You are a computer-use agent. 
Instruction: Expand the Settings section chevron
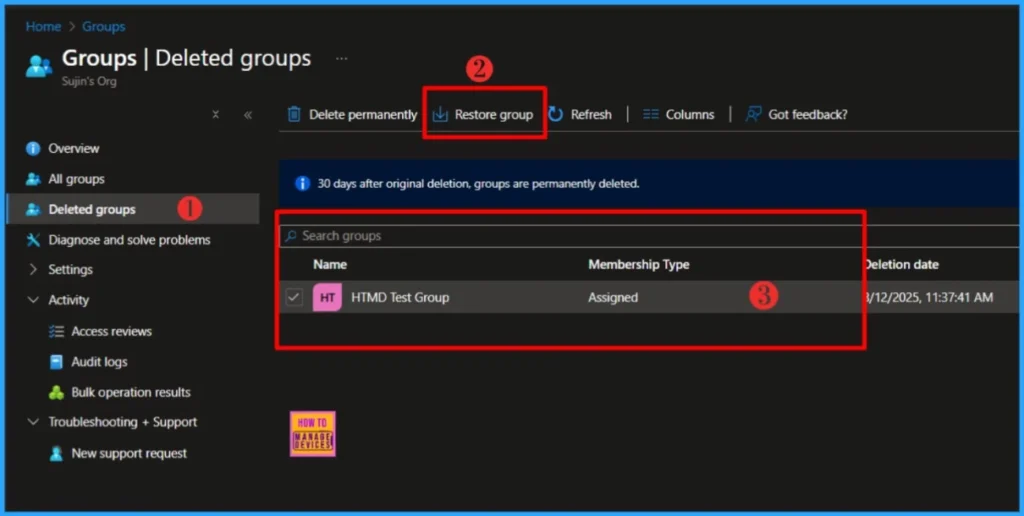click(x=33, y=269)
